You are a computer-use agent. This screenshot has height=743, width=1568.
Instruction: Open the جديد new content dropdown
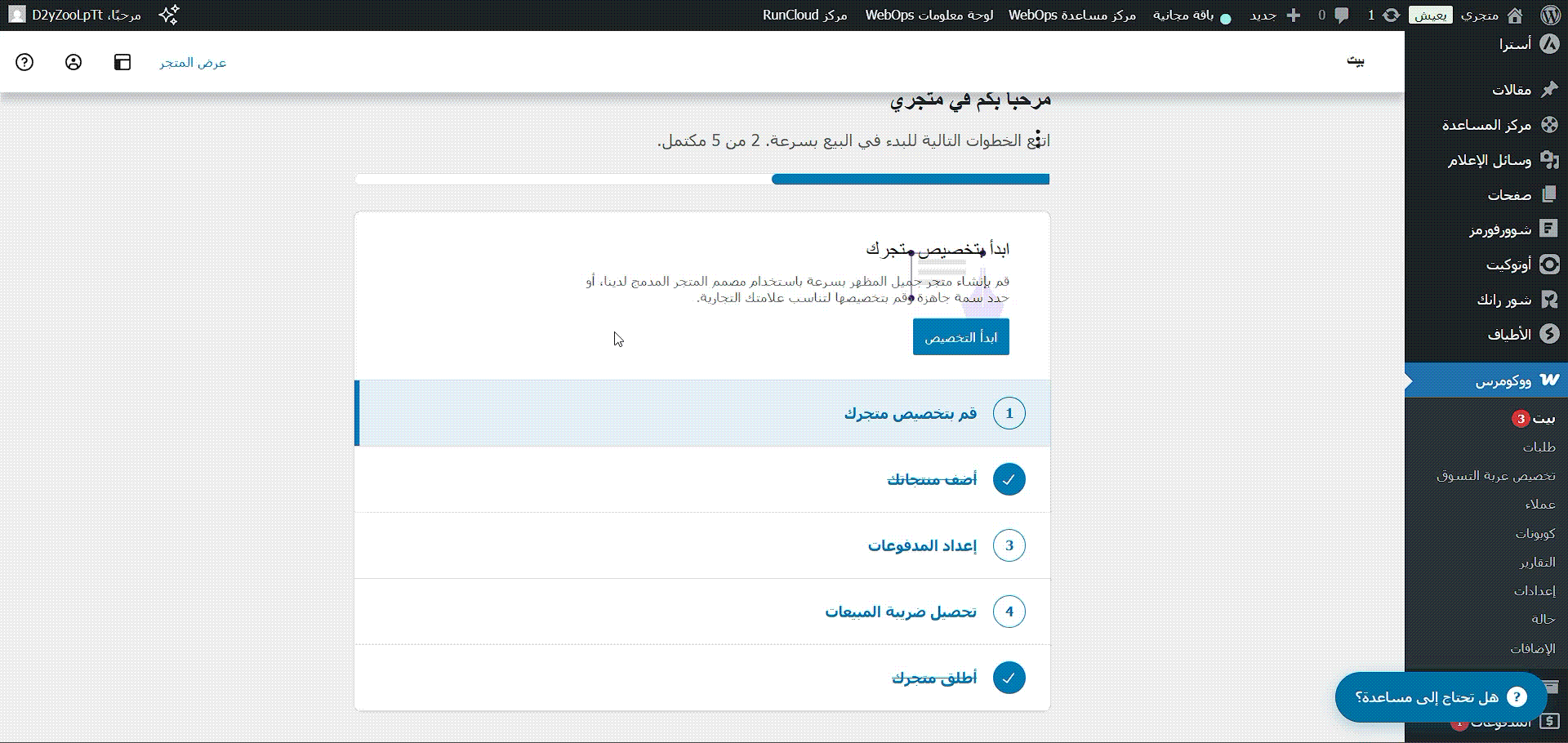click(x=1274, y=15)
